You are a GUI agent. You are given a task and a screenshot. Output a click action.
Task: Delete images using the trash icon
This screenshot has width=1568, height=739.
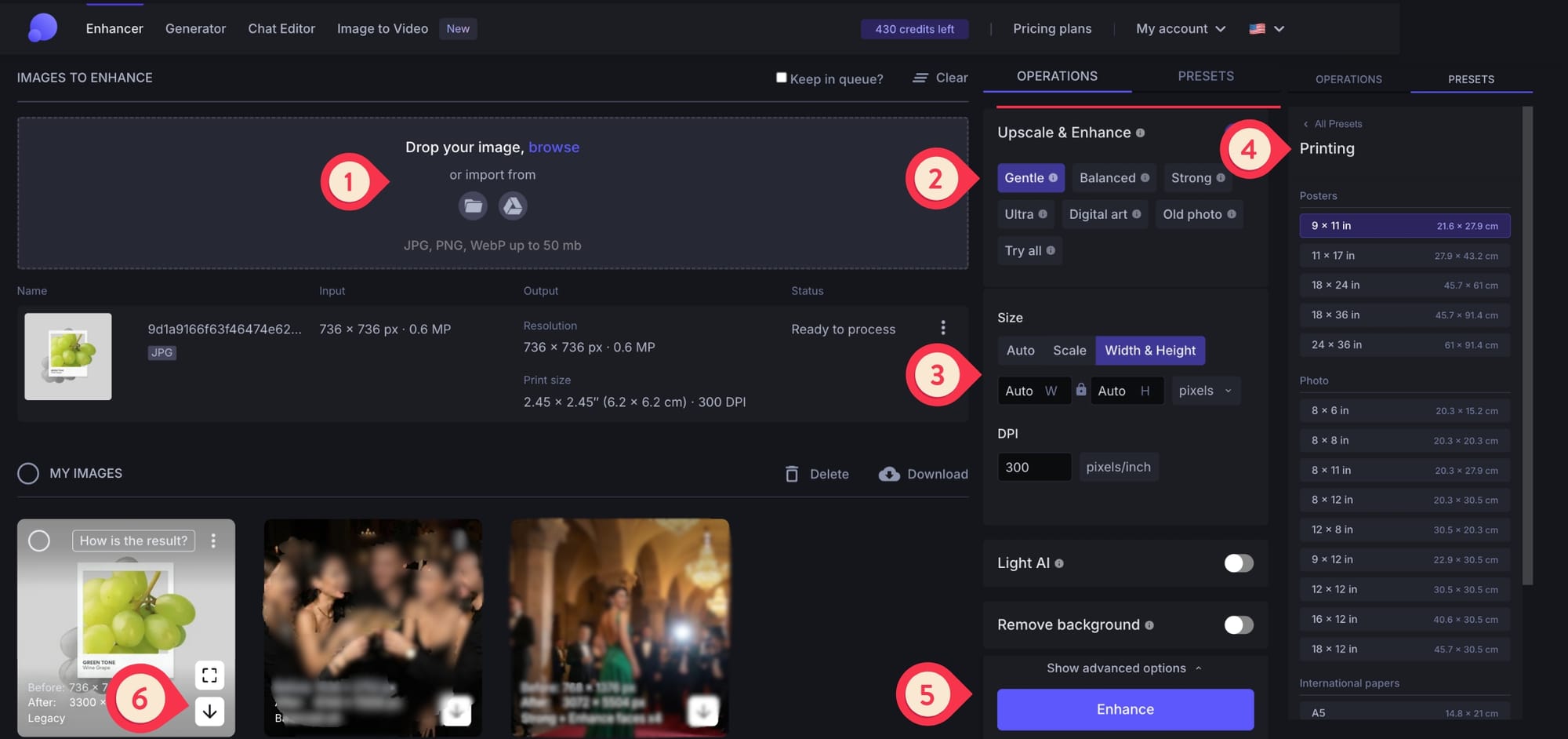[x=792, y=474]
